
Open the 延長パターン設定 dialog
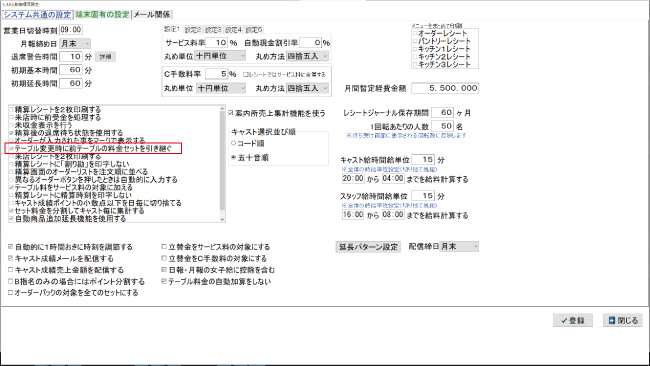368,247
